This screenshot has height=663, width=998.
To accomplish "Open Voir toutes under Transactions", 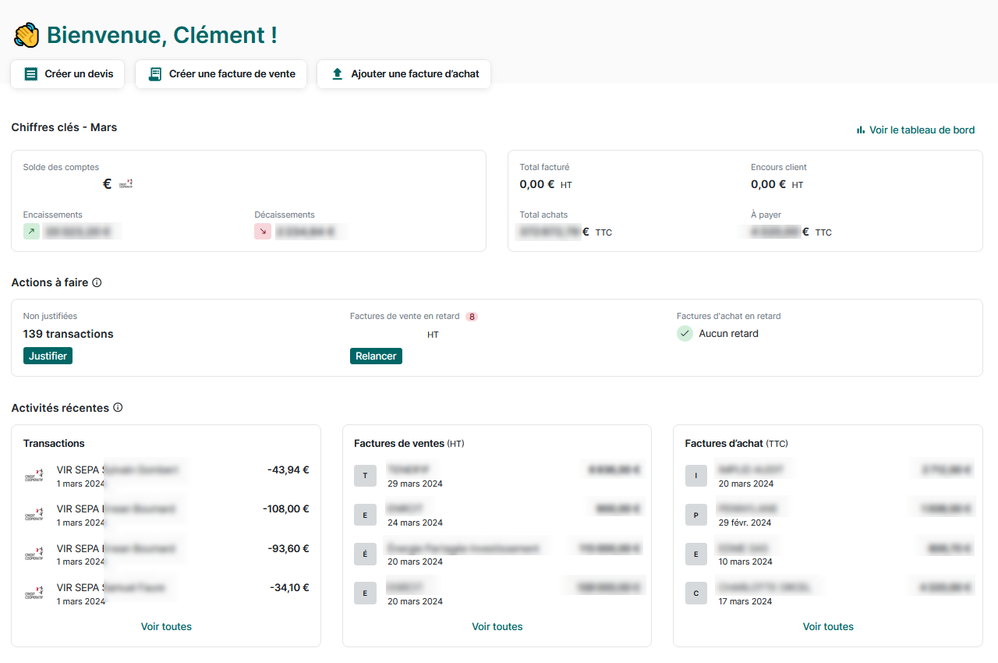I will [x=166, y=627].
